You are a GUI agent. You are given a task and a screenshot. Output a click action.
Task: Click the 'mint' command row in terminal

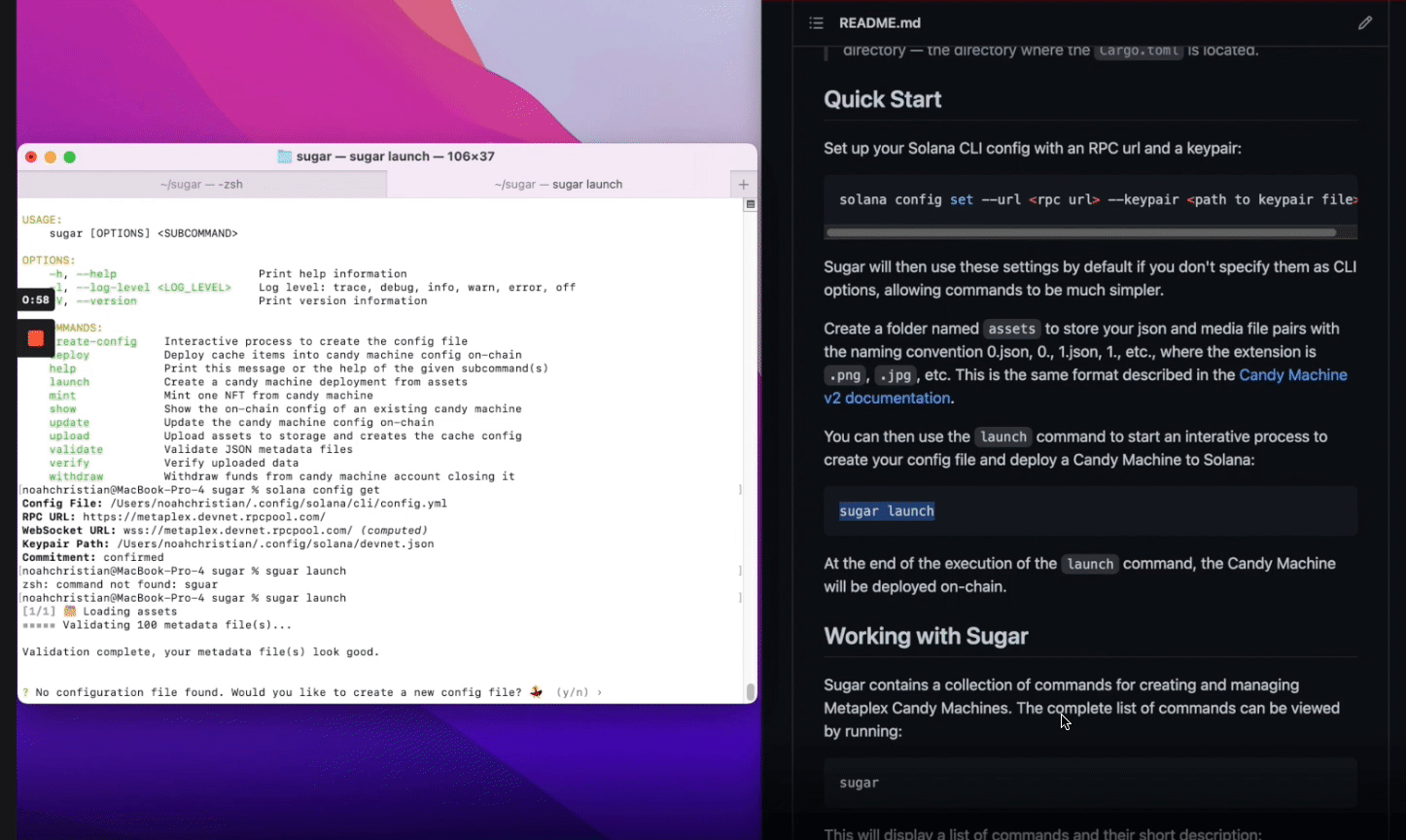coord(211,396)
